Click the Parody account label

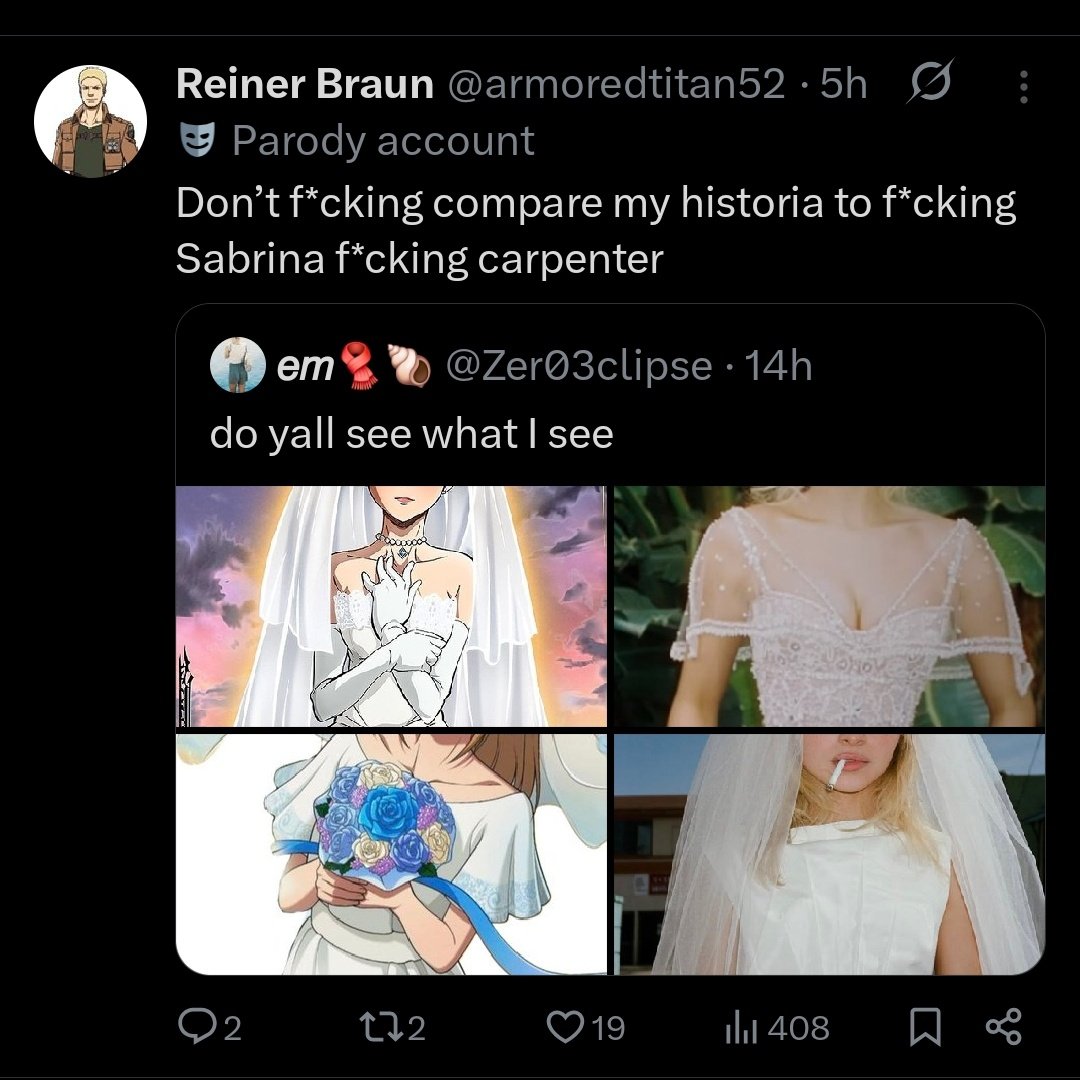383,141
